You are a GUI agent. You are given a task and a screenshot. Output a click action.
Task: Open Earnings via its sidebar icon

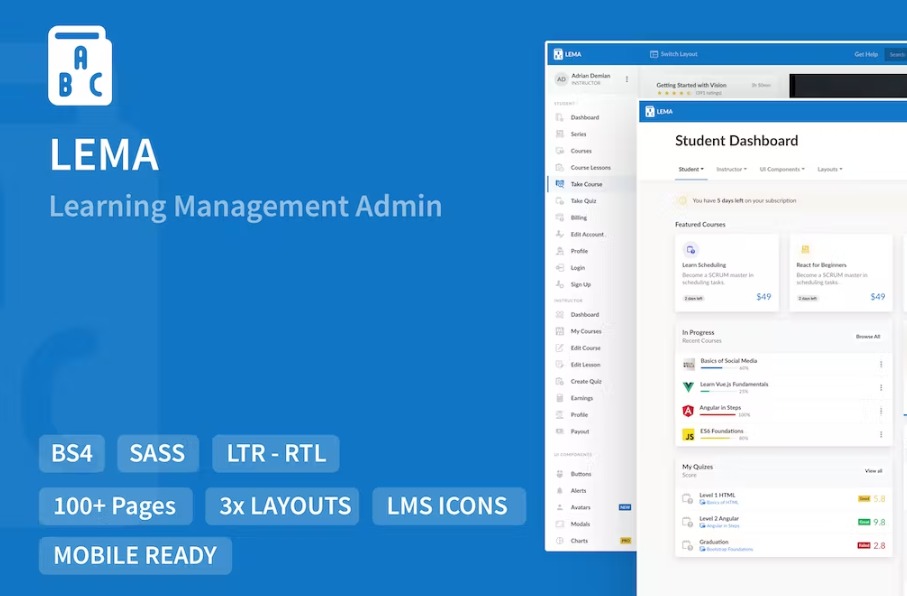[x=559, y=398]
